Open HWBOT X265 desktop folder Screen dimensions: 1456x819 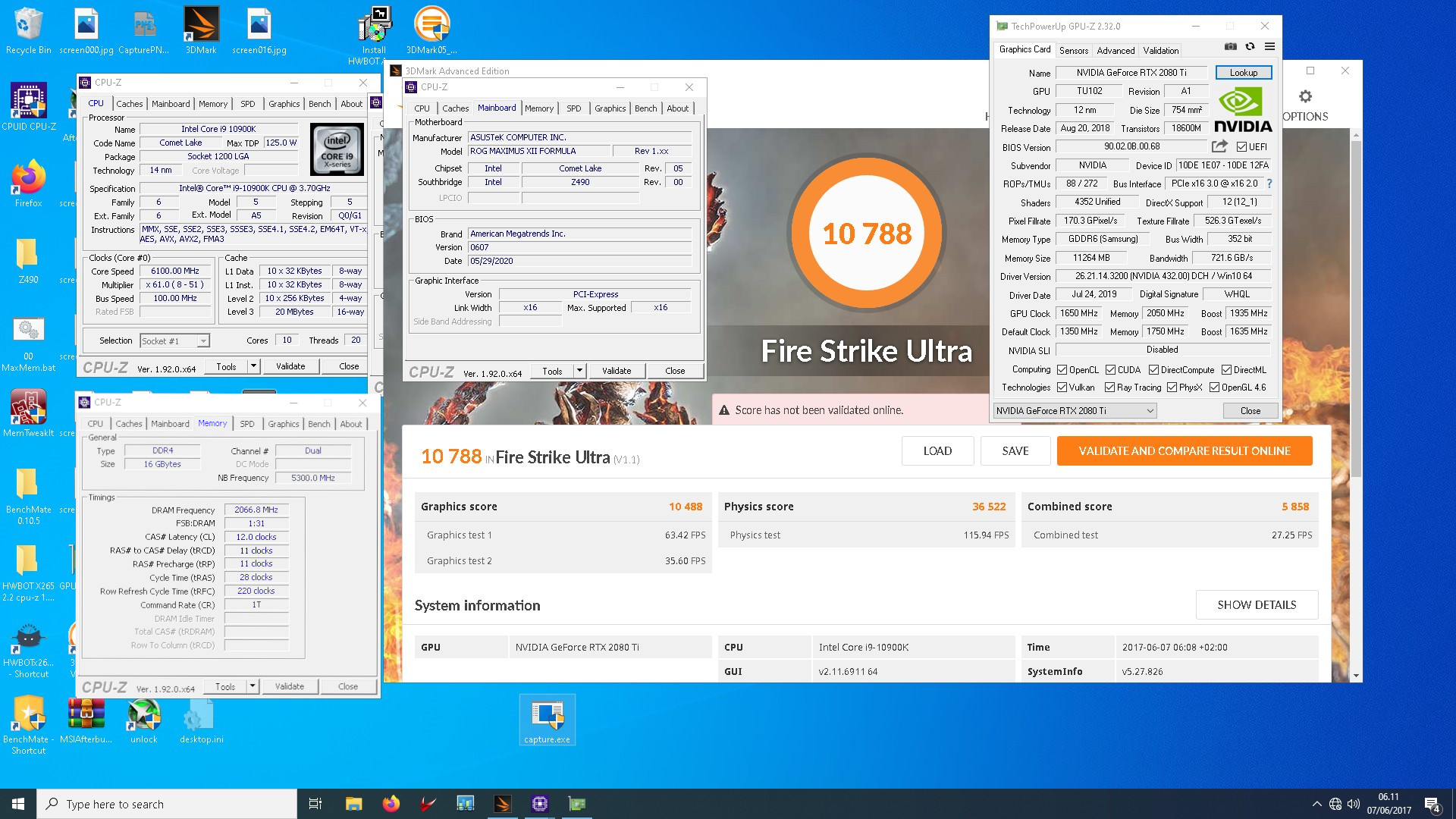[28, 573]
